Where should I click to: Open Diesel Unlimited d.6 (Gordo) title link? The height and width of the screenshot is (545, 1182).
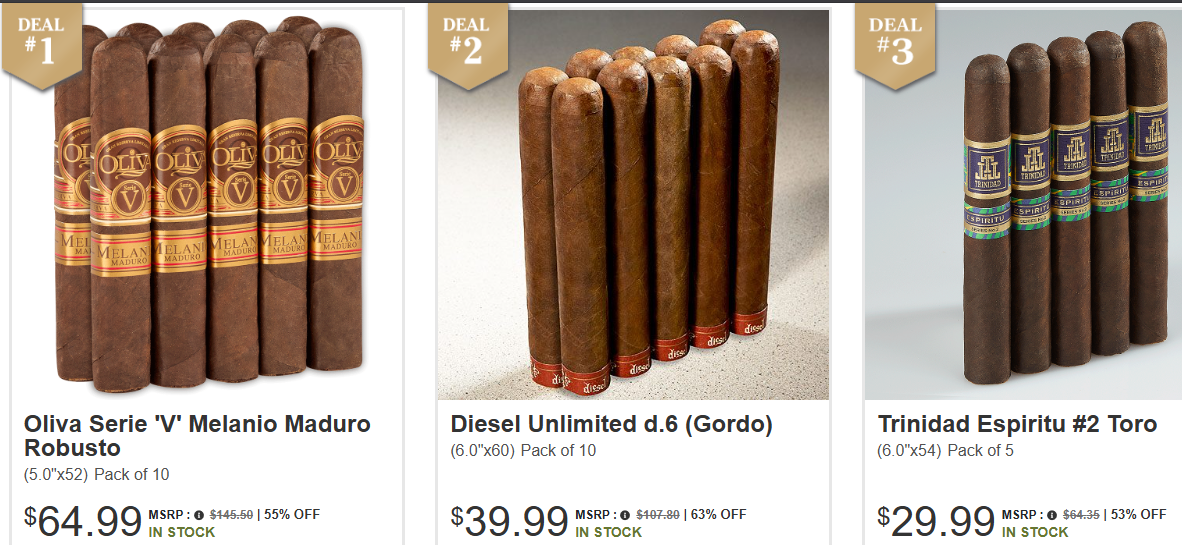pyautogui.click(x=611, y=424)
